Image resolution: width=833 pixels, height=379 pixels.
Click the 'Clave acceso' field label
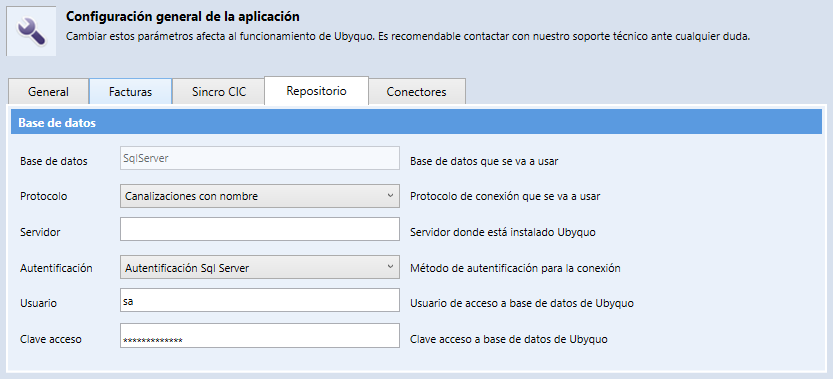click(x=50, y=339)
